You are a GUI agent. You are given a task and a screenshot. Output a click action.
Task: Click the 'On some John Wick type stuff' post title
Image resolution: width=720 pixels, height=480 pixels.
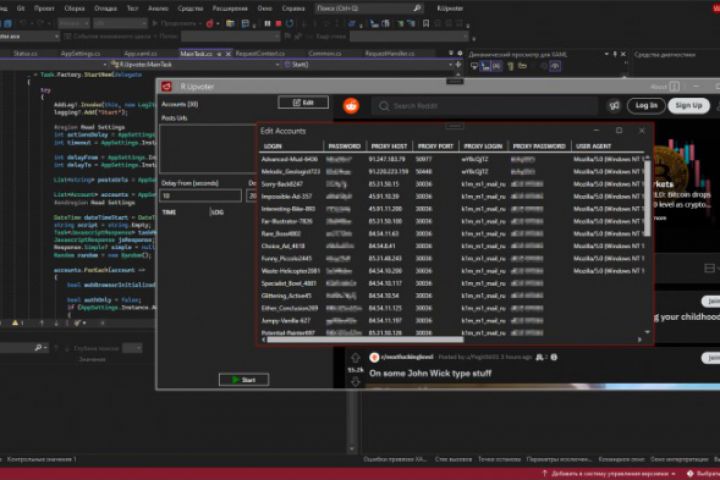coord(430,373)
